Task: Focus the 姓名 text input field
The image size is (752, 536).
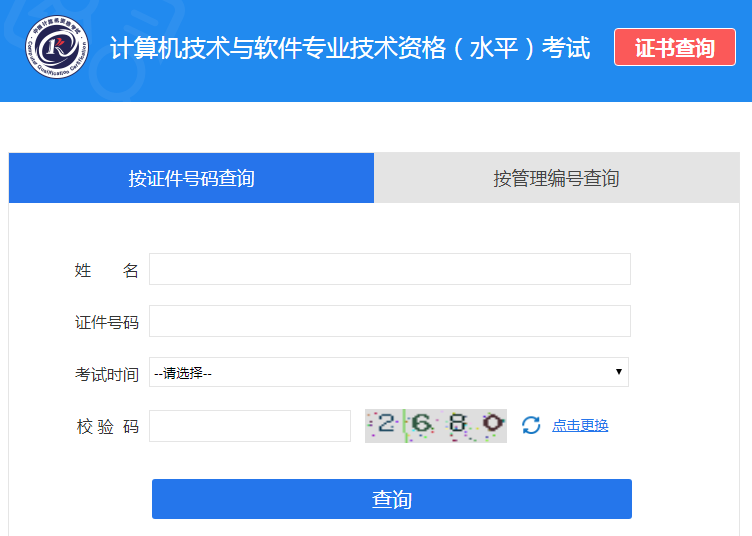Action: tap(390, 269)
